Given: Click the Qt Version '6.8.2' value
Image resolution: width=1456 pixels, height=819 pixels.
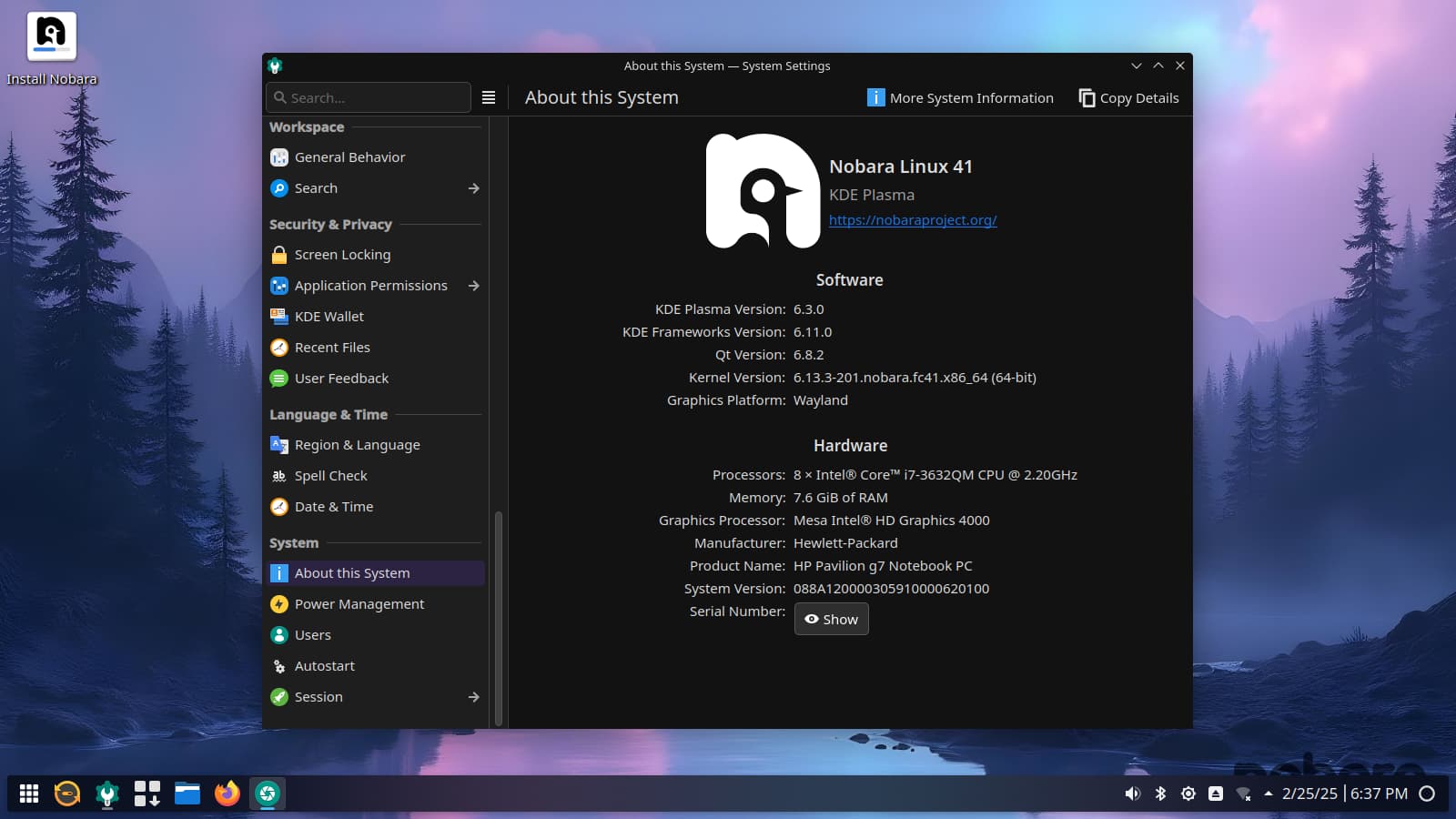Looking at the screenshot, I should pos(809,355).
